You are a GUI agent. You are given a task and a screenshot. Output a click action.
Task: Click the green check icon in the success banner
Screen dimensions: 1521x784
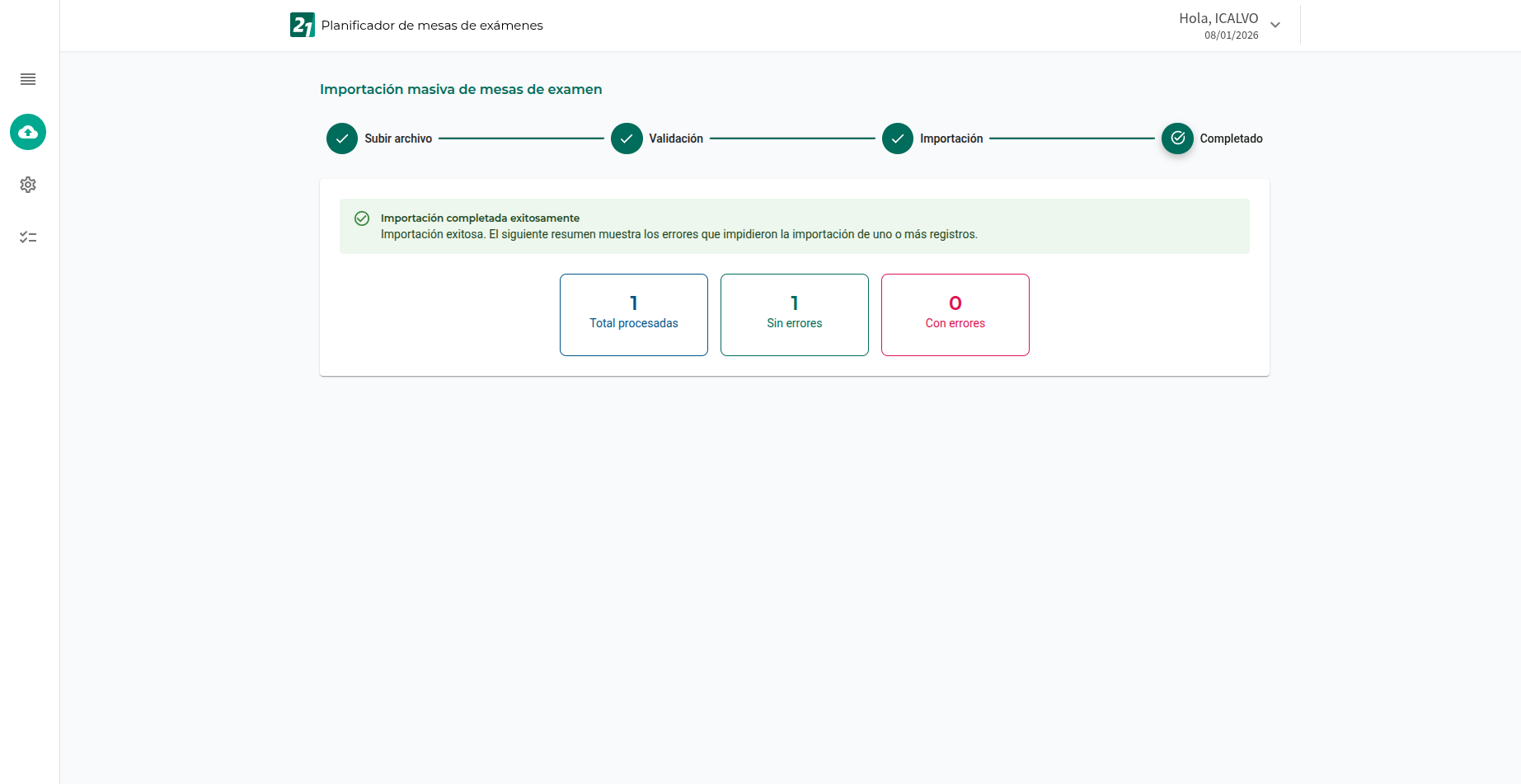point(362,218)
